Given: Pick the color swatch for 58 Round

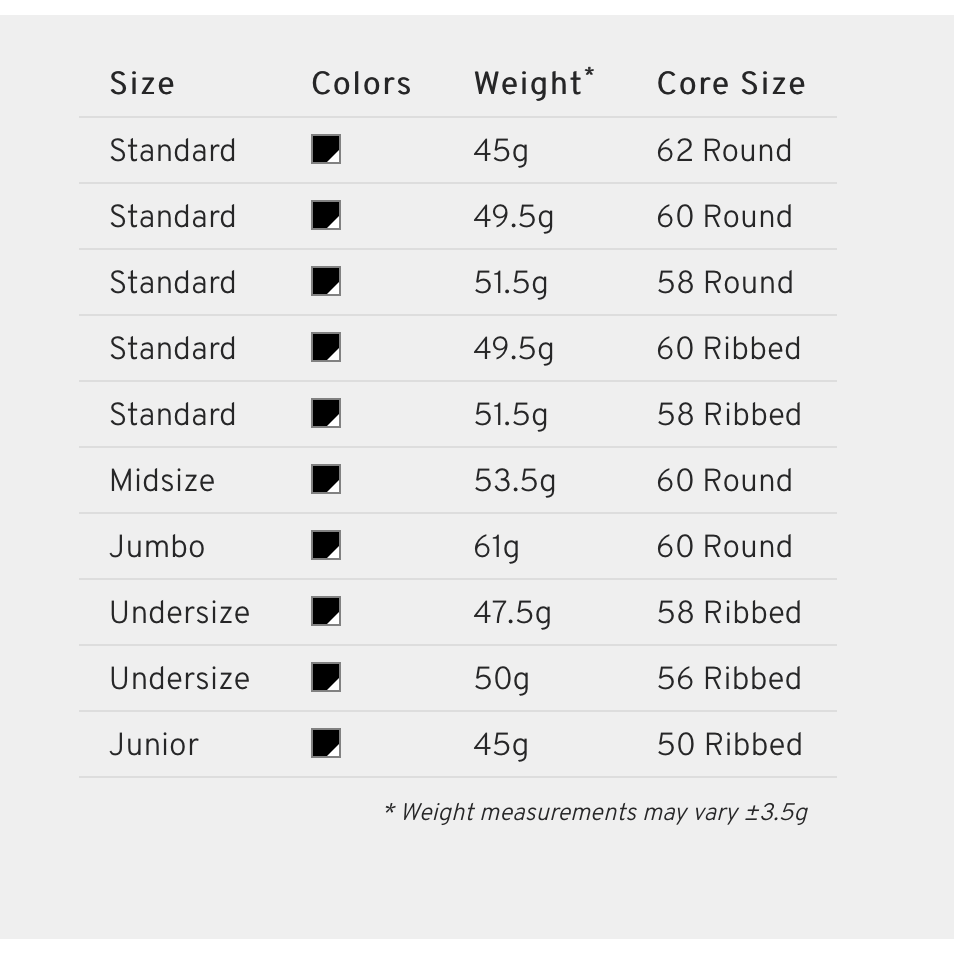Looking at the screenshot, I should click(x=326, y=282).
